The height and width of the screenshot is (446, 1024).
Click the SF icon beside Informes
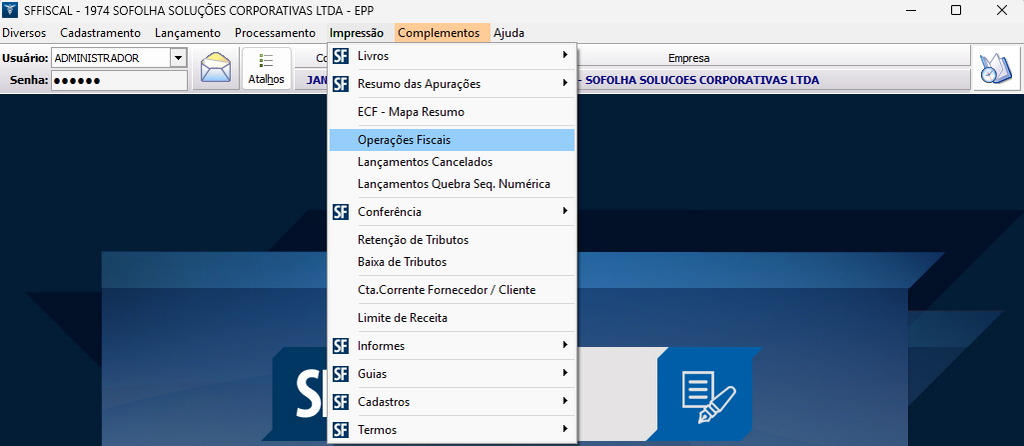tap(341, 346)
